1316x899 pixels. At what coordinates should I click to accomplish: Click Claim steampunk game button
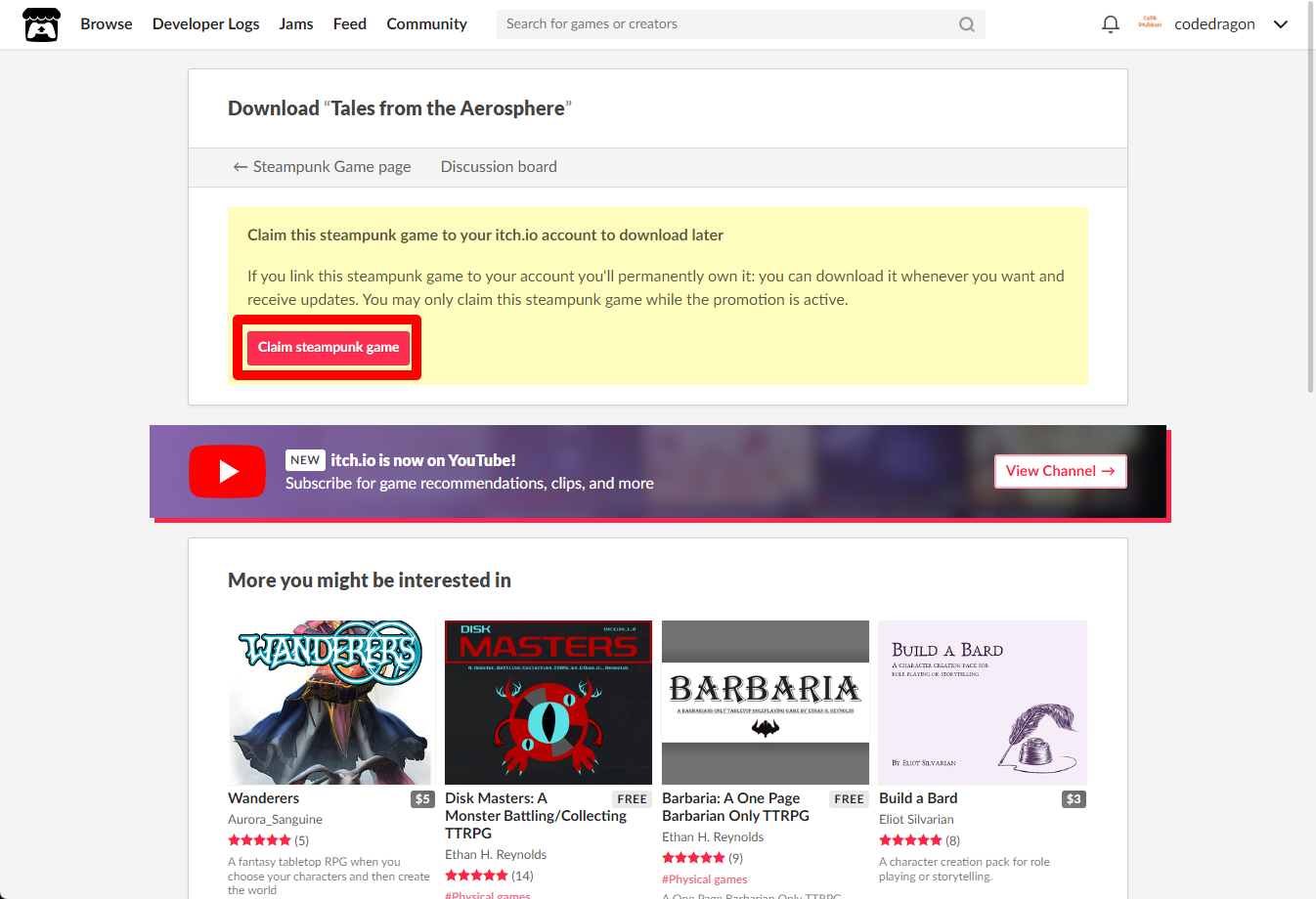tap(329, 348)
